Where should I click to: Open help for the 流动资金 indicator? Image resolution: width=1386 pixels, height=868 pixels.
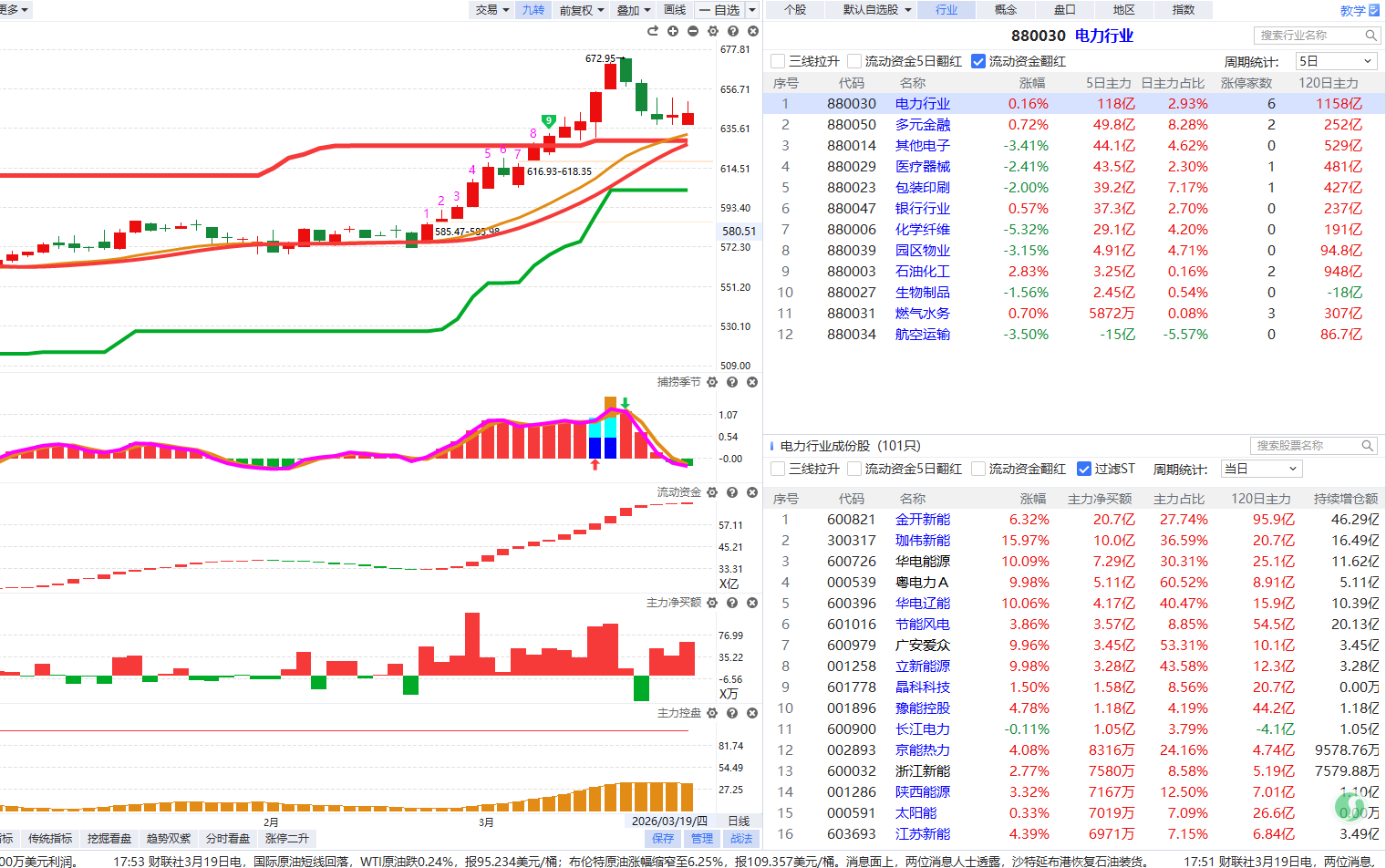pyautogui.click(x=732, y=492)
